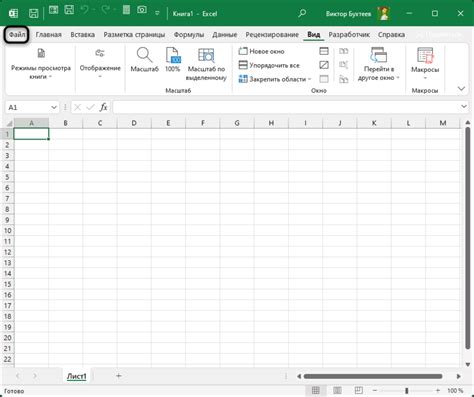Screen dimensions: 474x397
Task: Click the Enter checkmark in formula bar
Action: (90, 107)
